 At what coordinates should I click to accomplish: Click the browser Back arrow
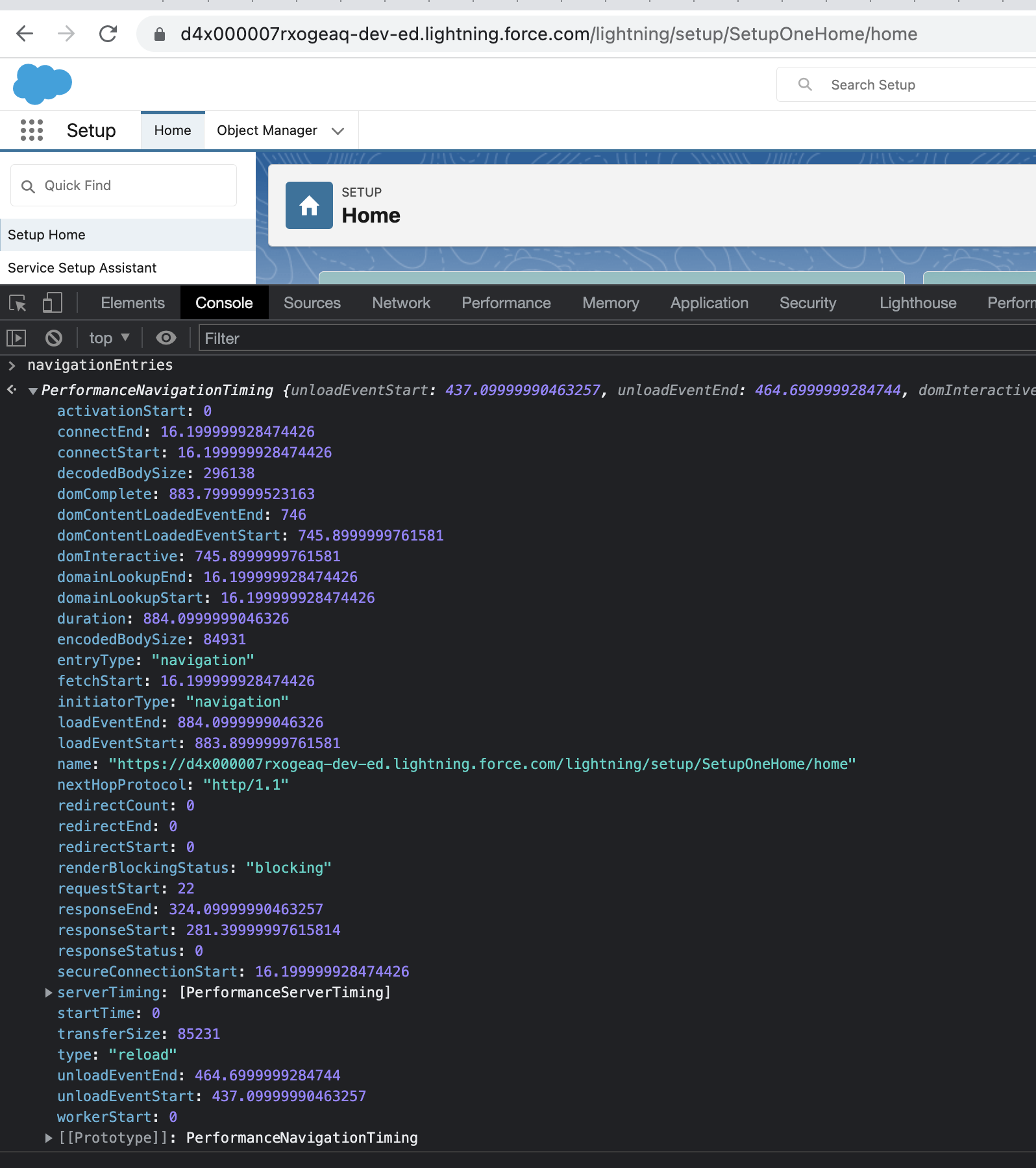click(25, 34)
